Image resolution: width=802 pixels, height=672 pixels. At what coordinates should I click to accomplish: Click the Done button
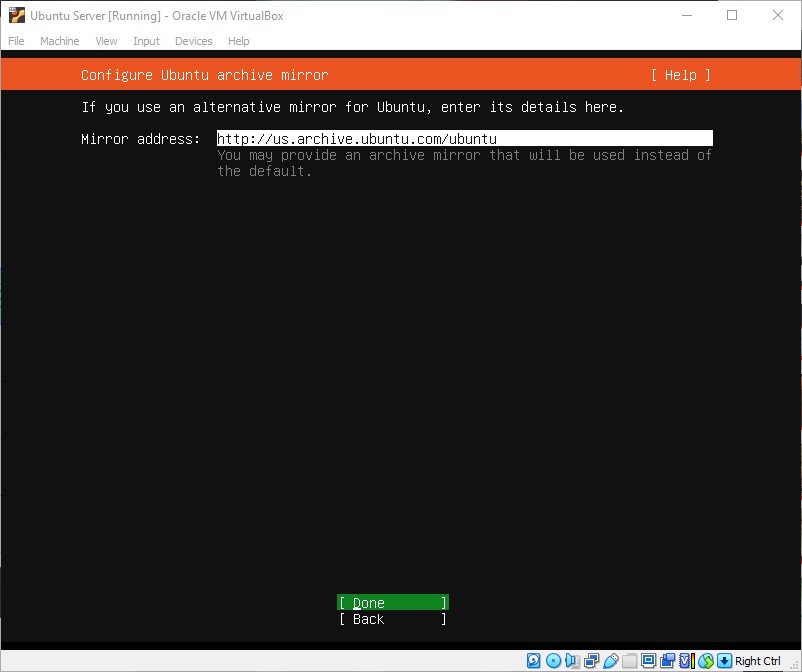393,602
